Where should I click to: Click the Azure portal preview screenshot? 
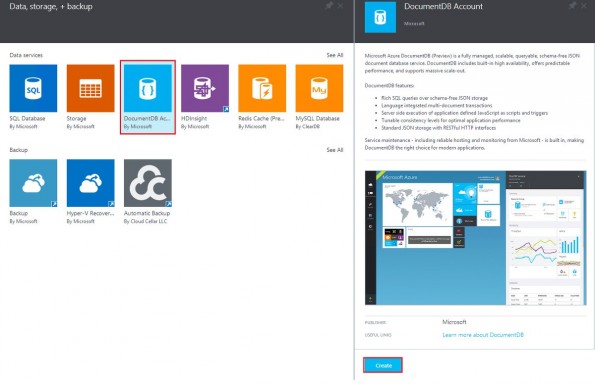pos(475,238)
